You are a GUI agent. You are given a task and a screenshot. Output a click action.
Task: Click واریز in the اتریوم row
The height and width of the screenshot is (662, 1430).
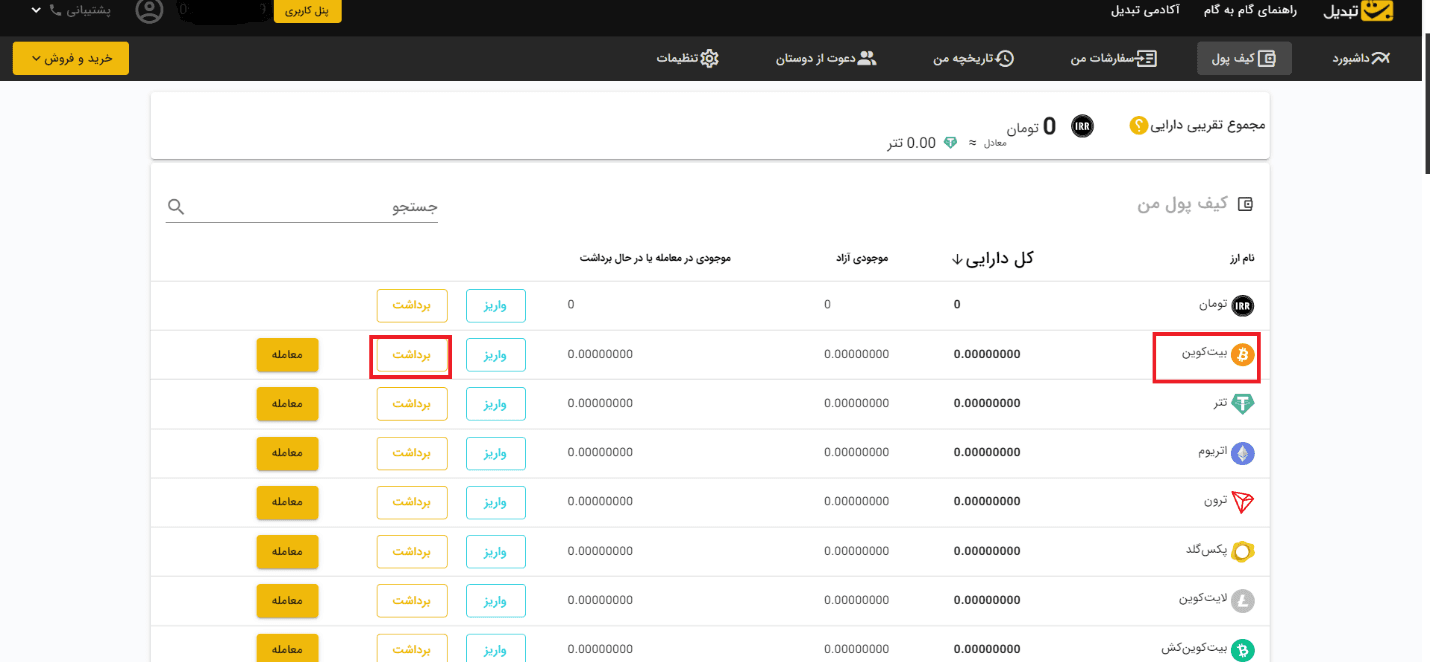(496, 453)
